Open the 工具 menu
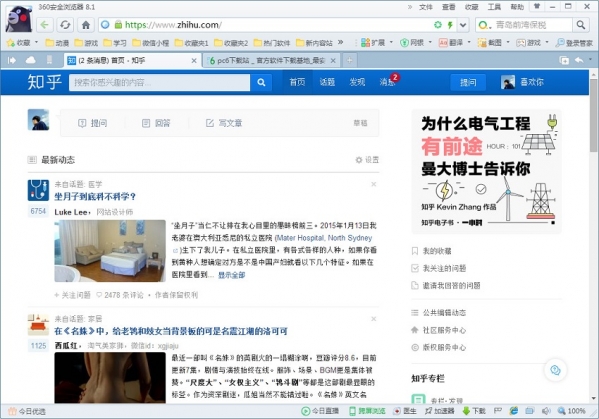Screen dimensions: 599x419 pyautogui.click(x=494, y=7)
